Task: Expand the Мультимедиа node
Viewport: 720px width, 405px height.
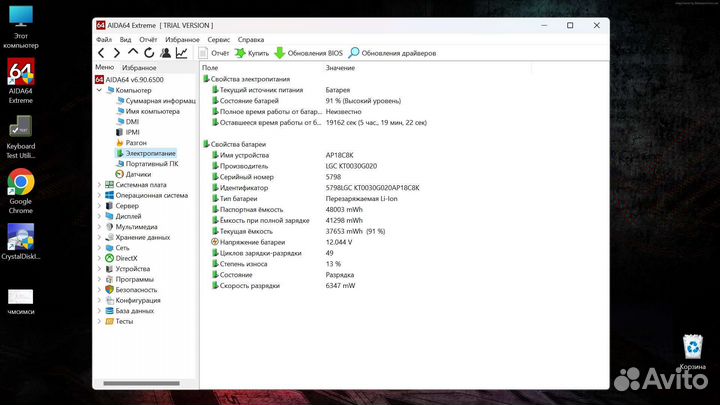Action: 99,227
